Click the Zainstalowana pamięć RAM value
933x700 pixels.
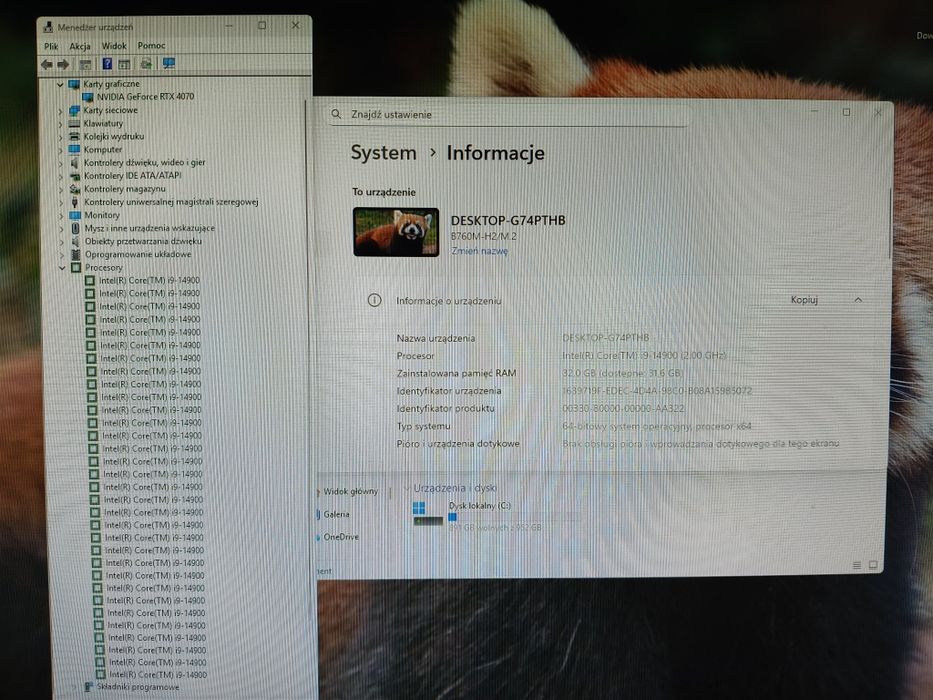coord(622,373)
